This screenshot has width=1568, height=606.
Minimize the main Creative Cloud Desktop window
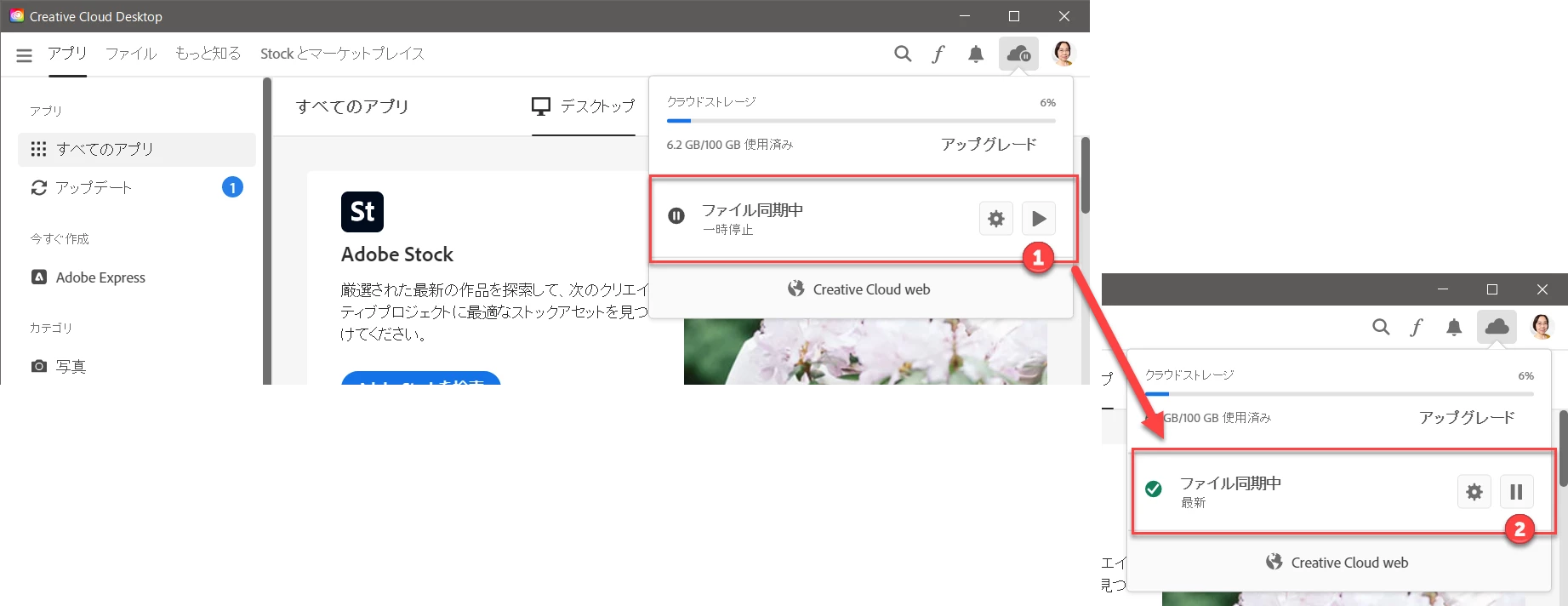[x=965, y=16]
